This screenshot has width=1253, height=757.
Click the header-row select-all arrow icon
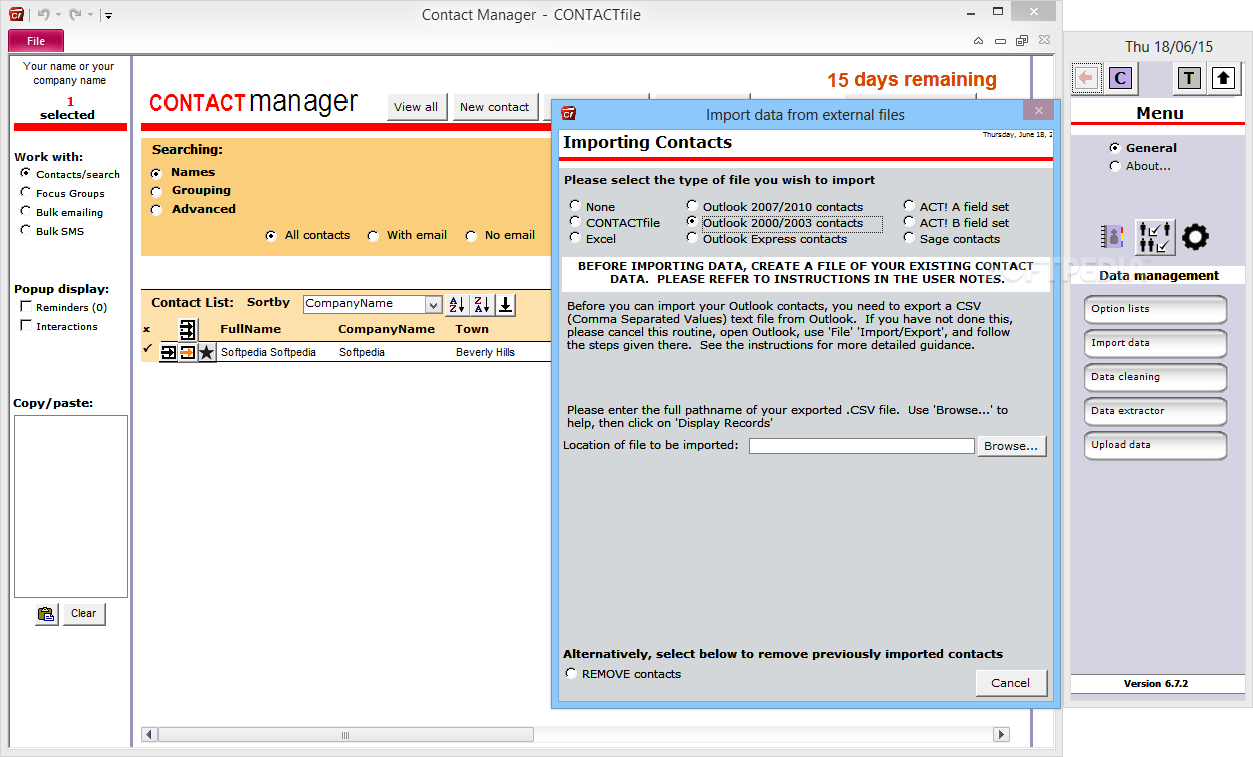pos(187,329)
